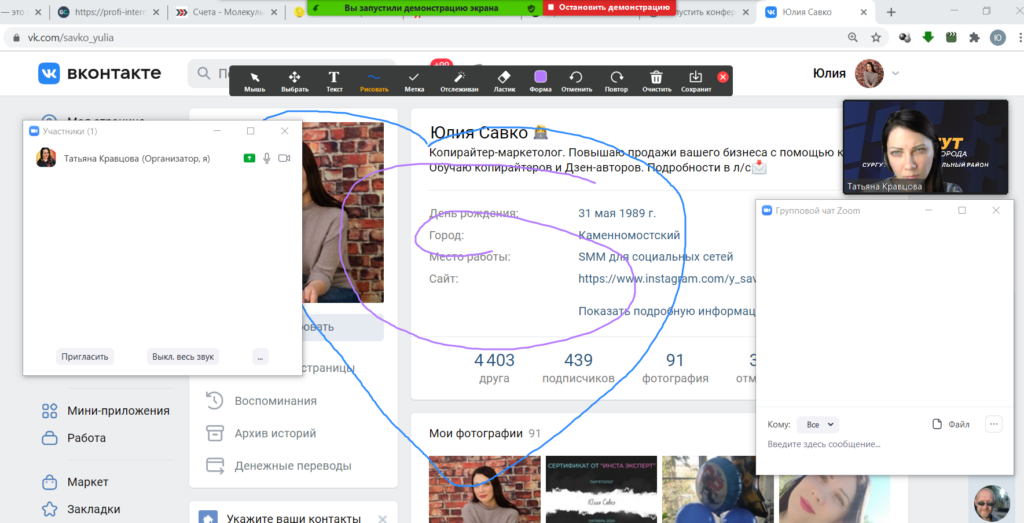Image resolution: width=1024 pixels, height=523 pixels.
Task: Open the clapperboard extension icon
Action: (x=951, y=38)
